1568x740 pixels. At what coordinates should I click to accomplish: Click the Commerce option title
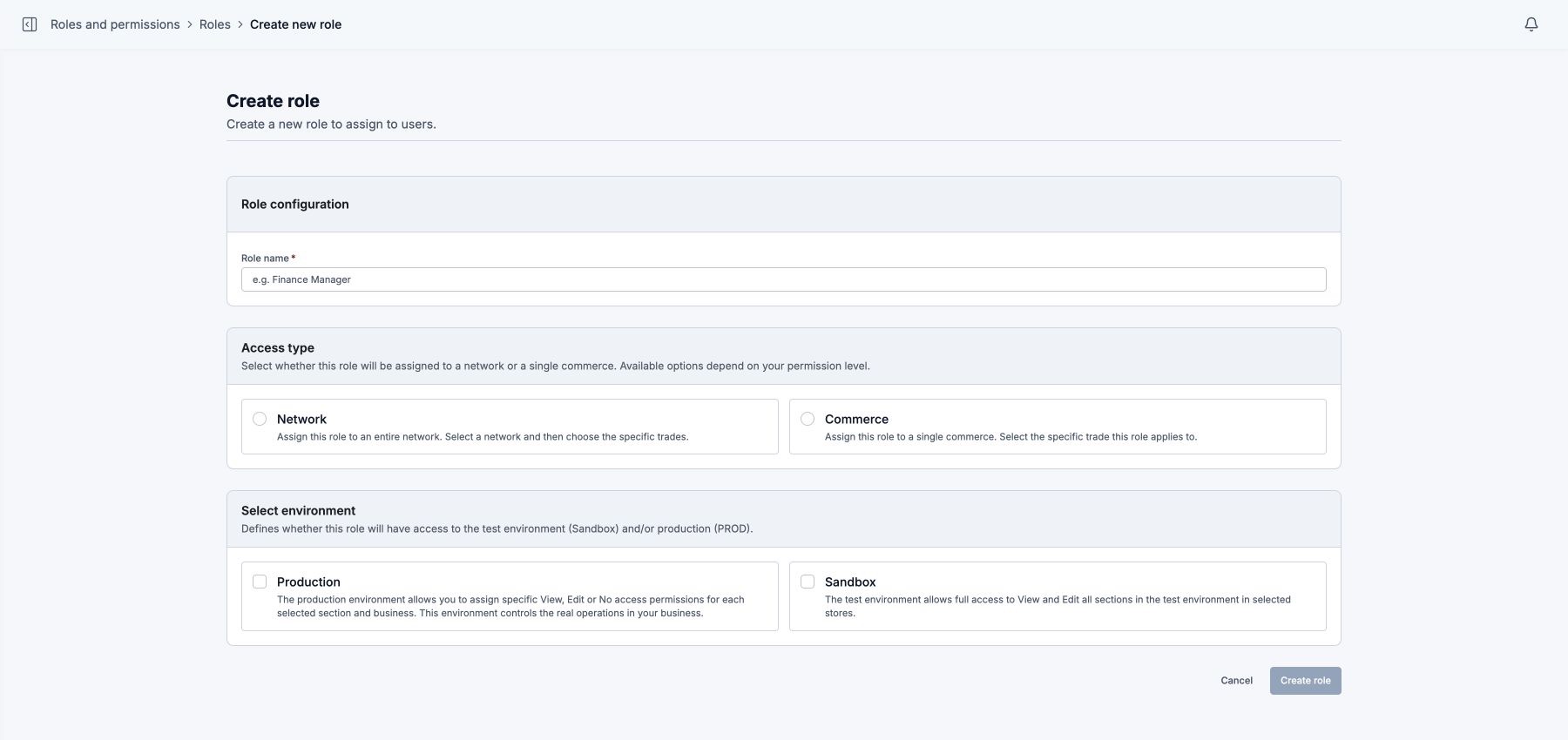coord(856,419)
